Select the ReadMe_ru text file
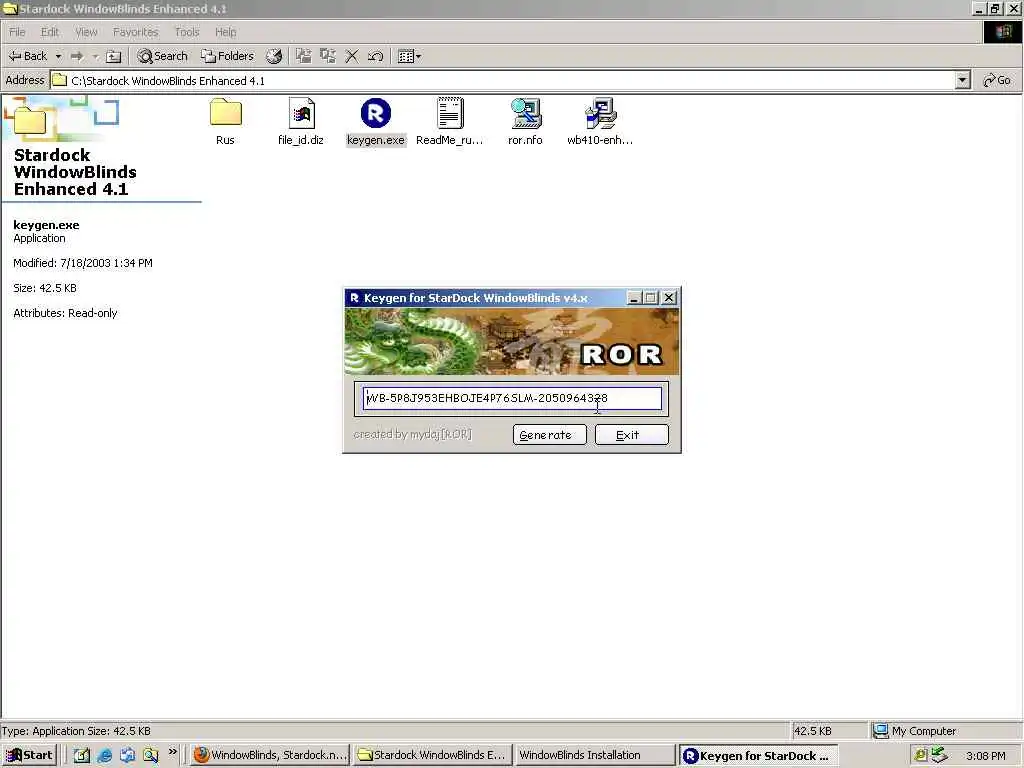This screenshot has height=768, width=1024. coord(450,121)
